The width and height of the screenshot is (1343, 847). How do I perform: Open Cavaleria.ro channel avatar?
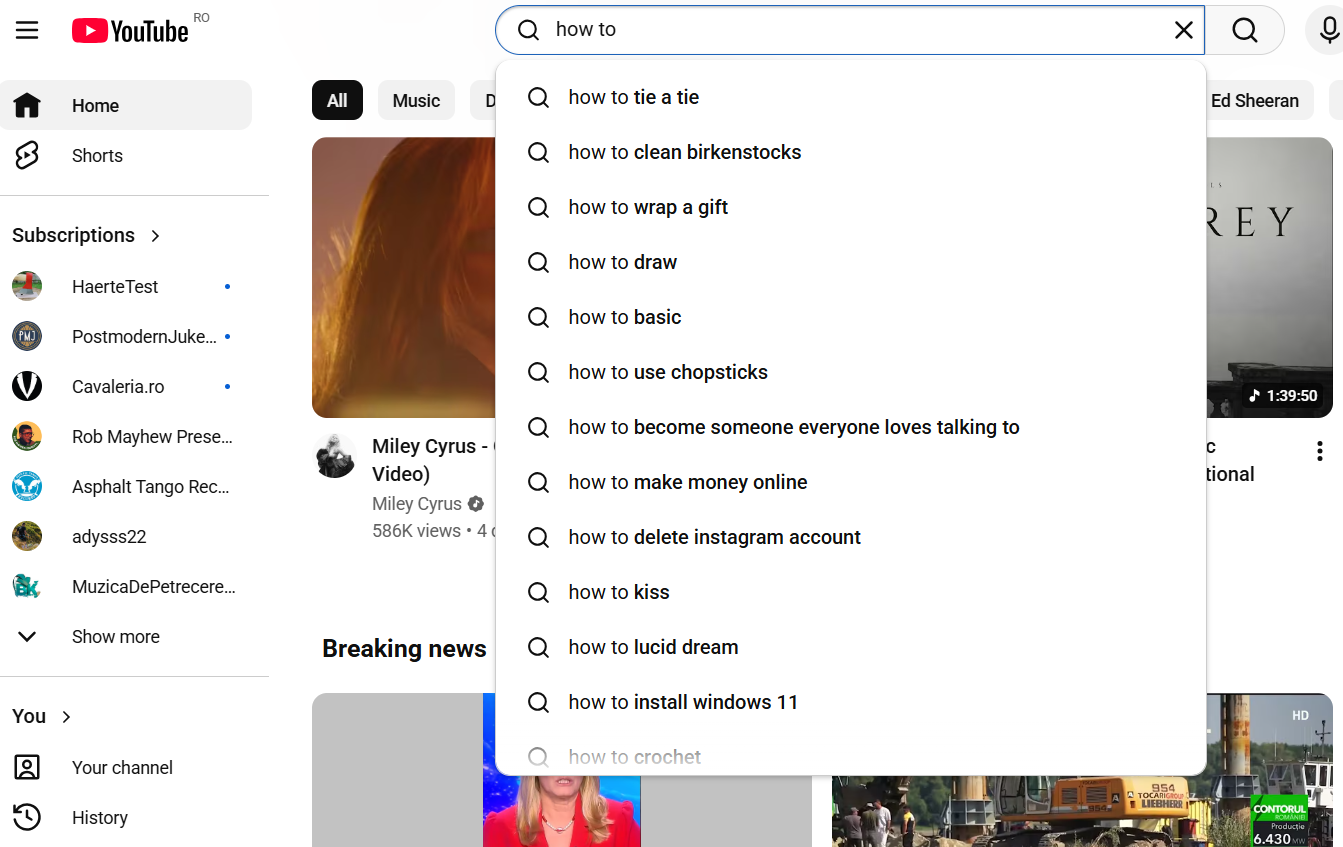click(27, 386)
